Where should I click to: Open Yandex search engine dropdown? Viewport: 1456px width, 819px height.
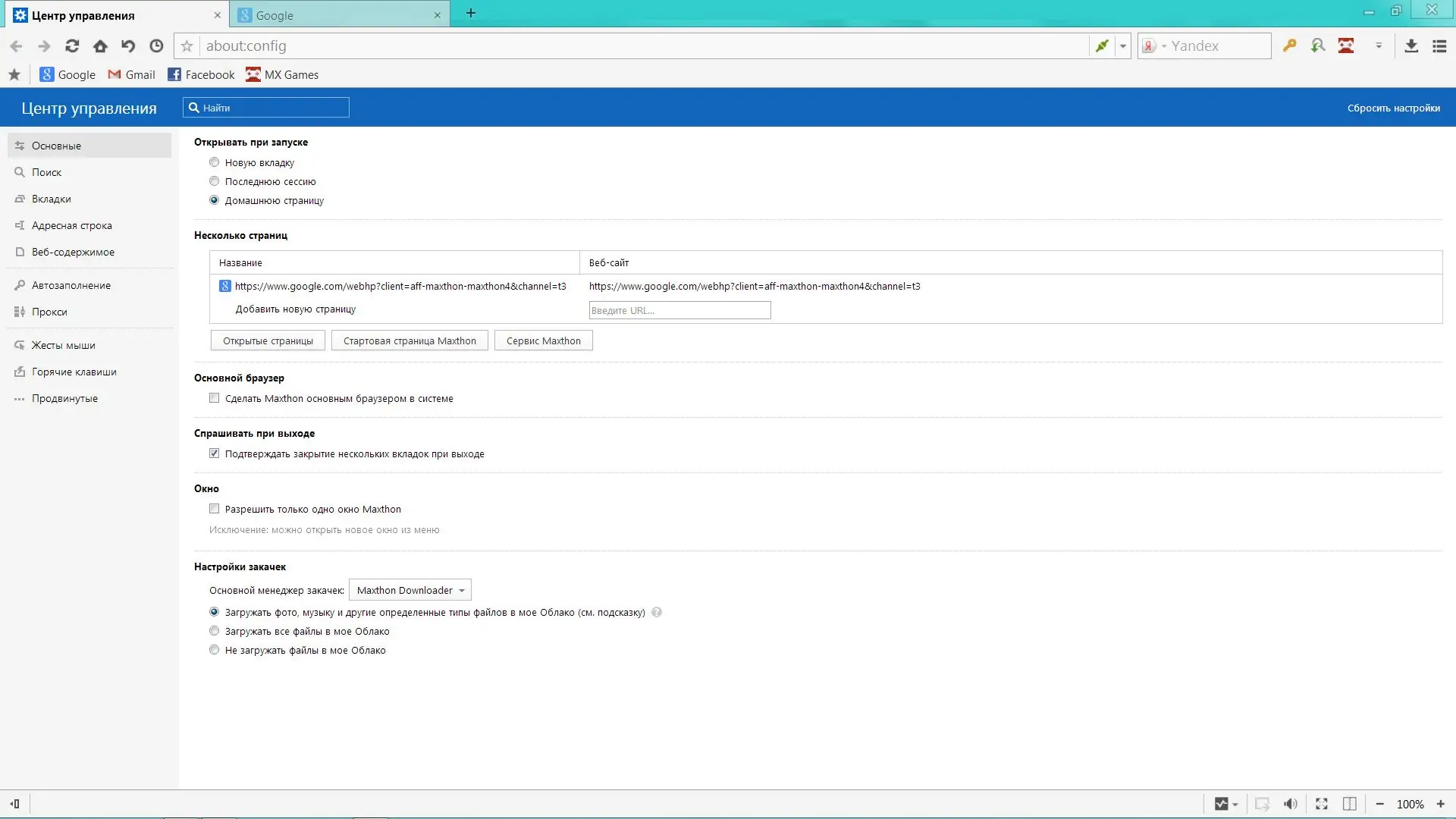1154,46
